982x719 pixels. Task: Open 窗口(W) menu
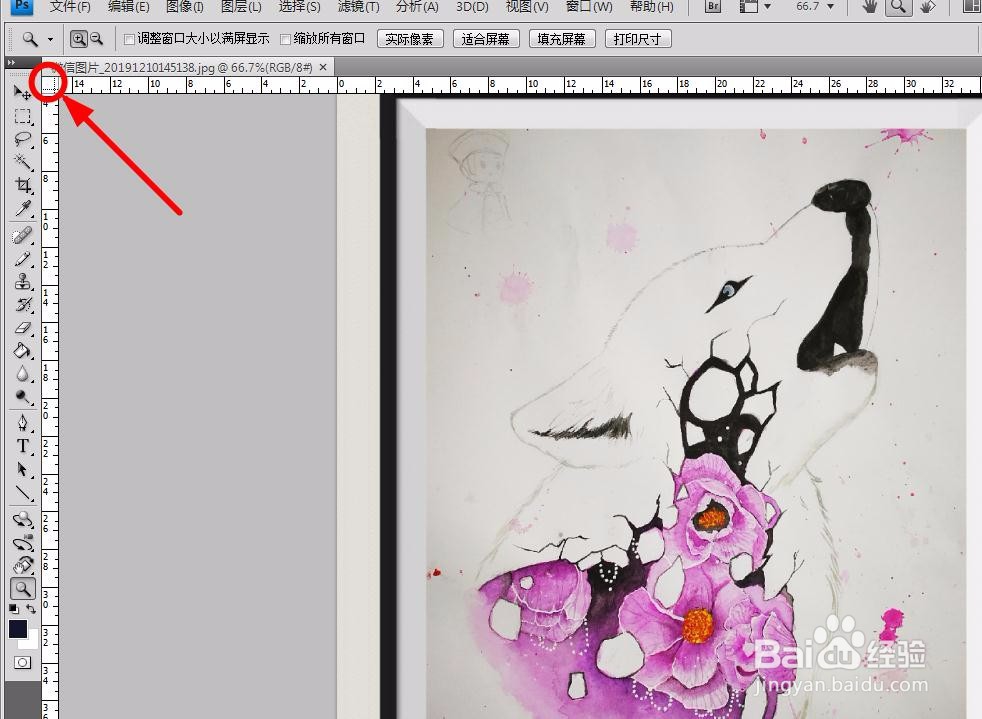[x=589, y=7]
